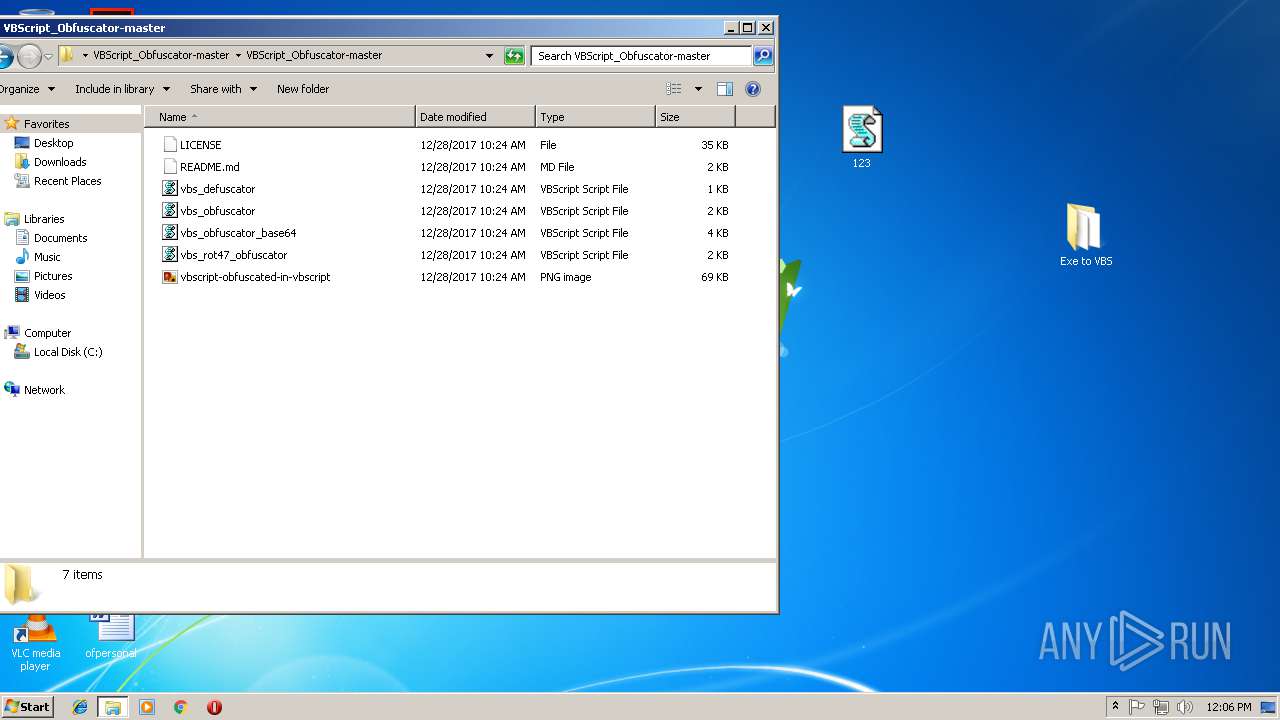This screenshot has width=1280, height=720.
Task: Click the Action Center flag icon
Action: click(1137, 707)
